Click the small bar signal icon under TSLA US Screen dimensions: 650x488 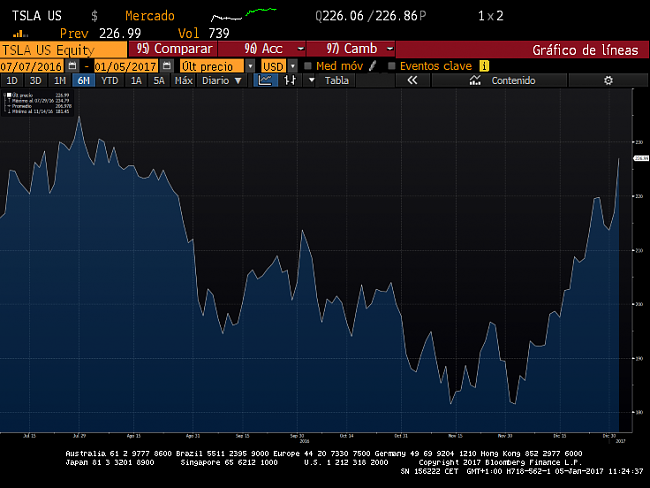[20, 34]
